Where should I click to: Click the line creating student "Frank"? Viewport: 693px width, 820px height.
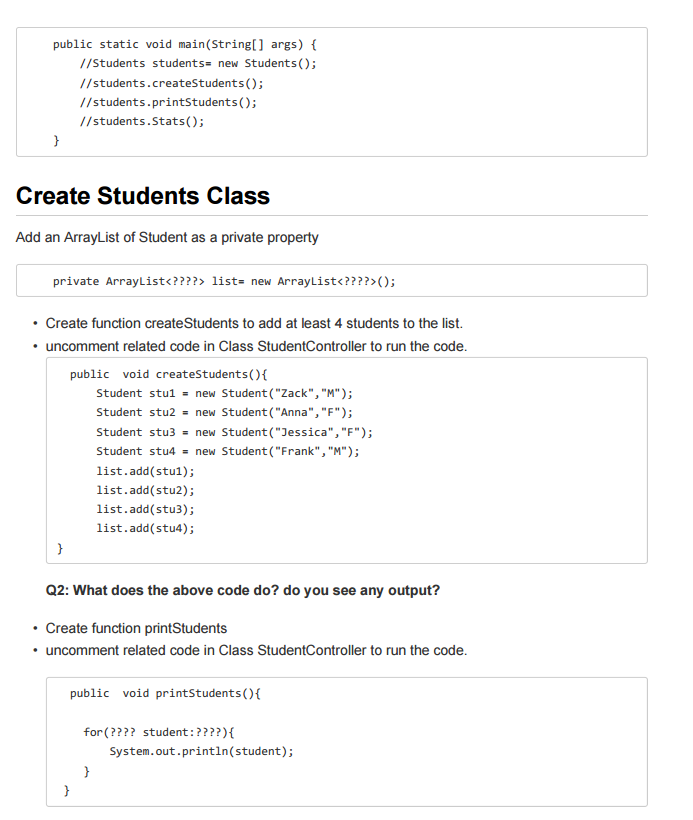coord(227,451)
